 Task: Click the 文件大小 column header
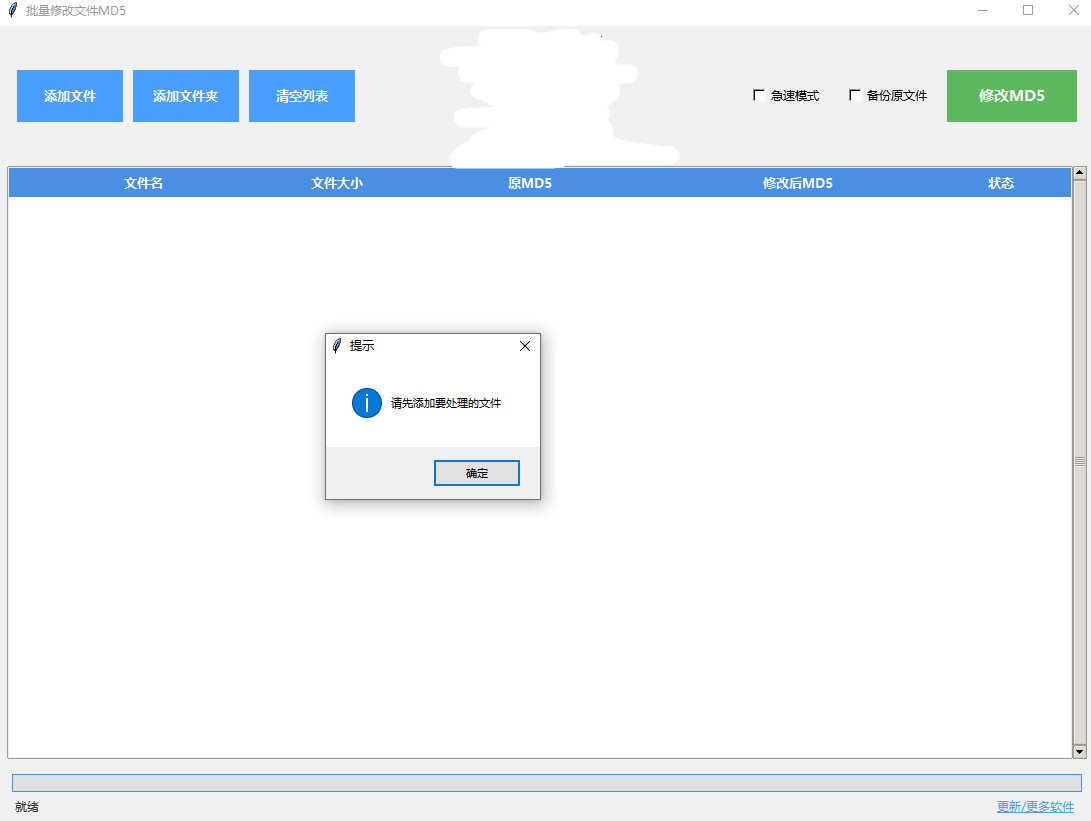(x=337, y=183)
